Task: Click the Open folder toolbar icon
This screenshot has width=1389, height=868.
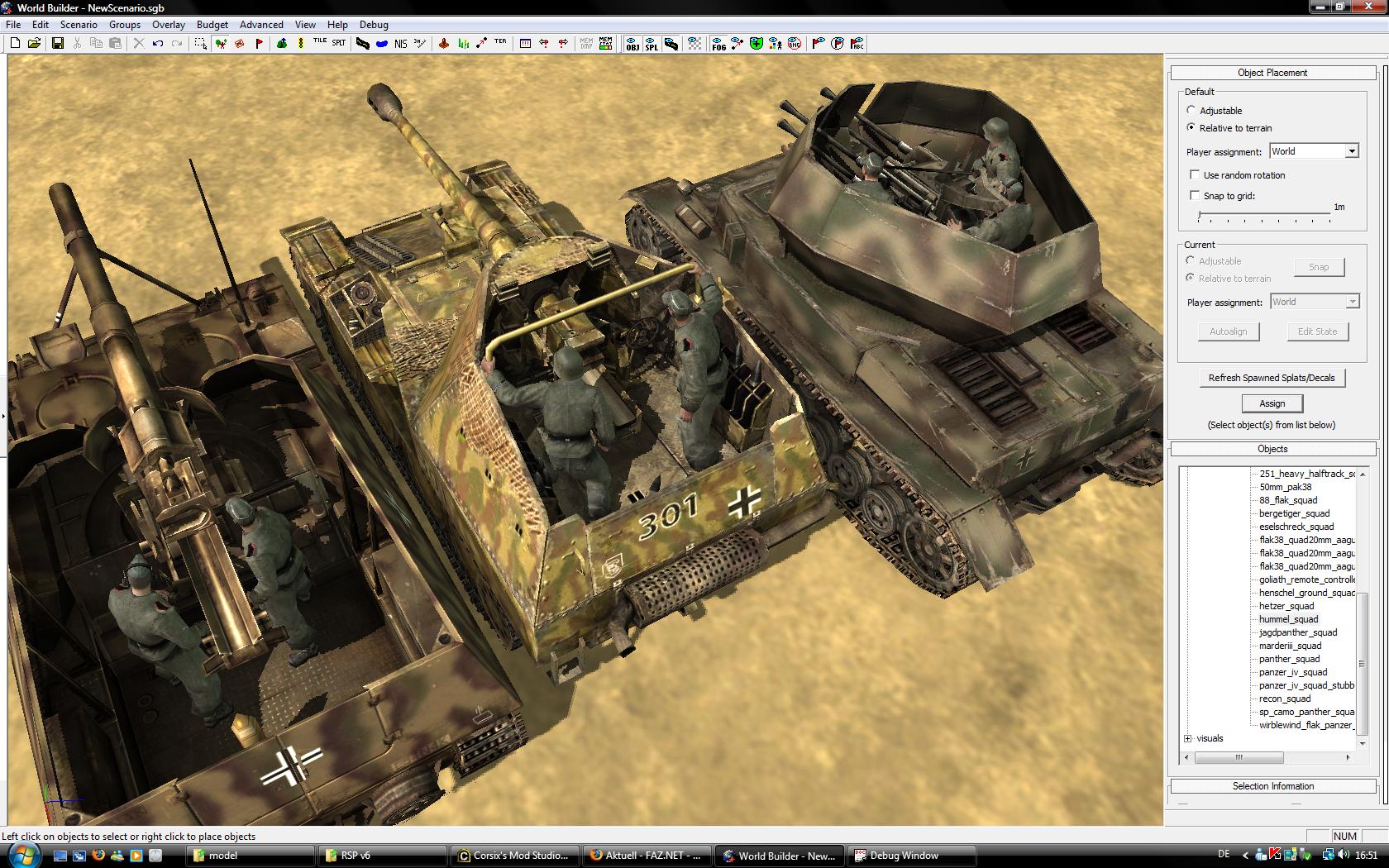Action: 34,43
